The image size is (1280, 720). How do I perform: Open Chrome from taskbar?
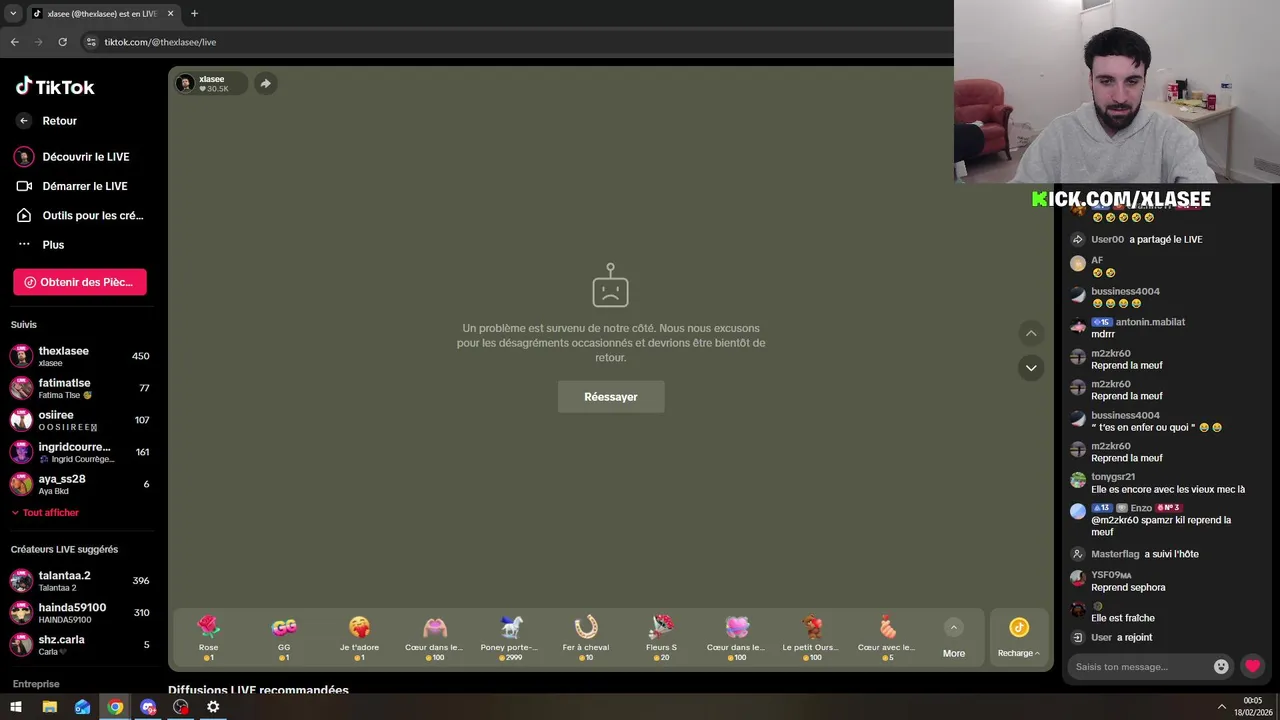(x=115, y=707)
